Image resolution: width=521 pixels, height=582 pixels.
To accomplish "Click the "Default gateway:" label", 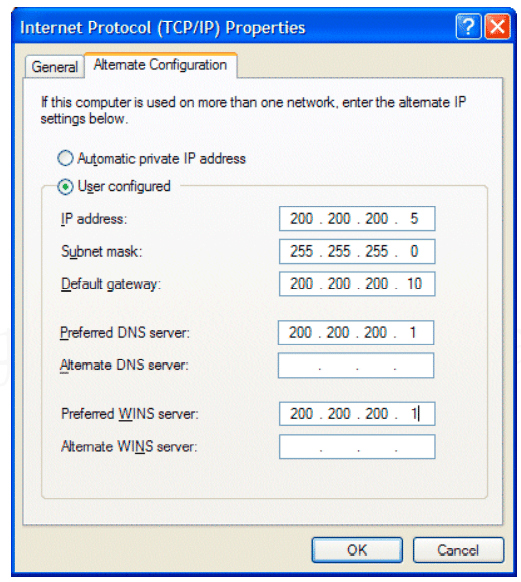I will coord(111,284).
